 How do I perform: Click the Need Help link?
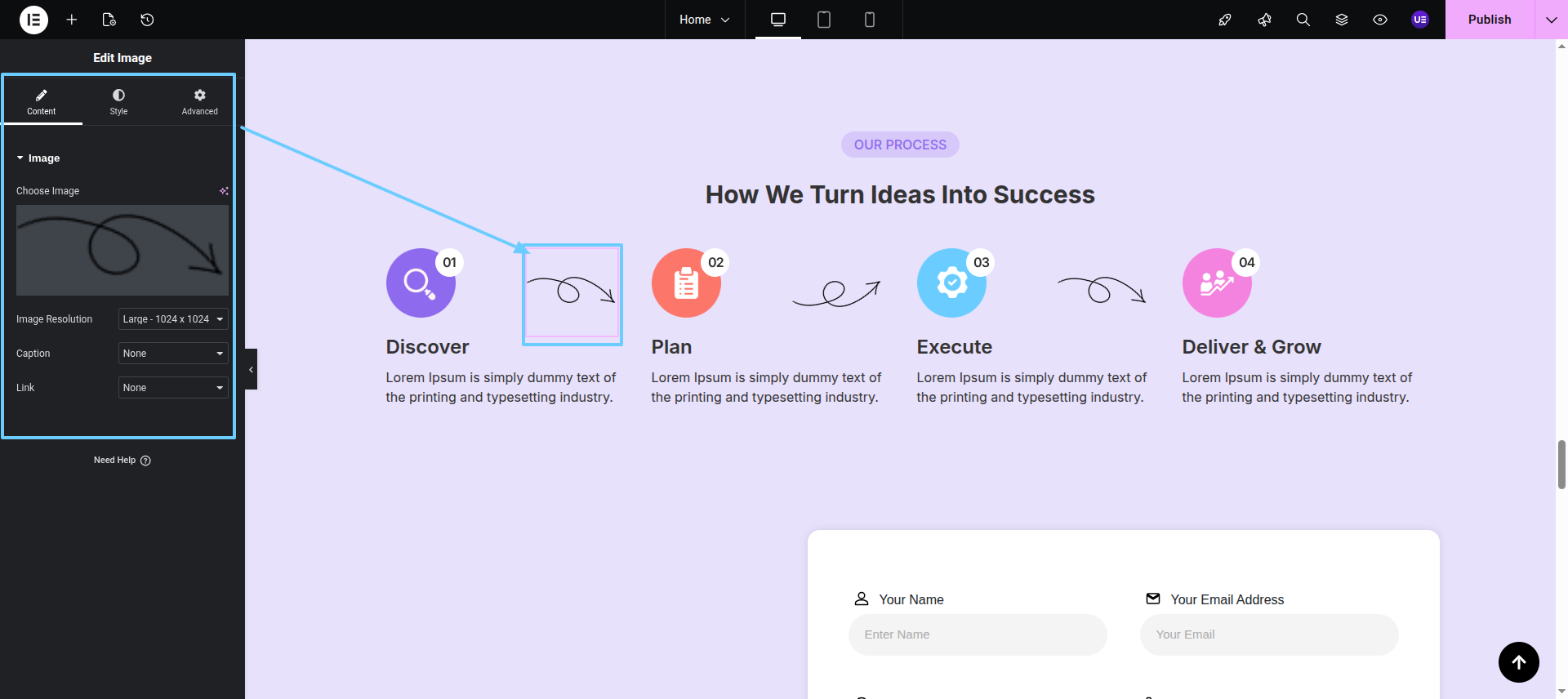[122, 461]
